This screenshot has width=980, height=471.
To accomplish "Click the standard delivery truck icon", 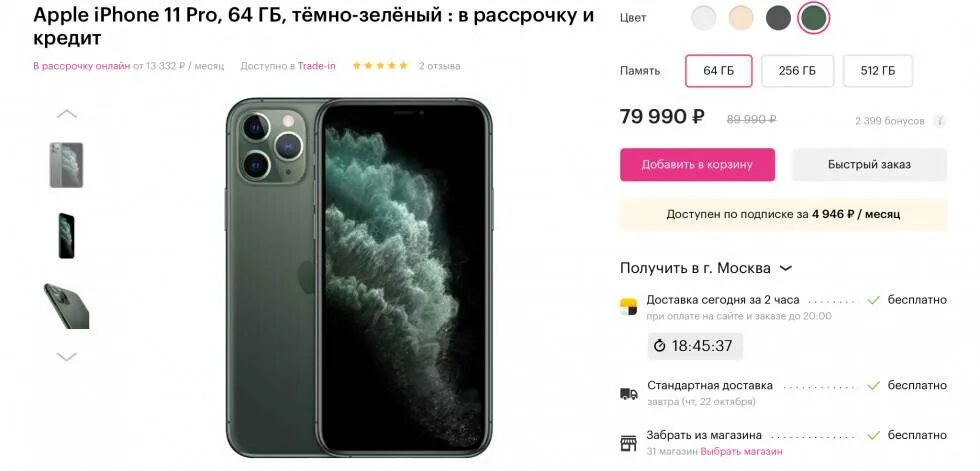I will pos(628,394).
